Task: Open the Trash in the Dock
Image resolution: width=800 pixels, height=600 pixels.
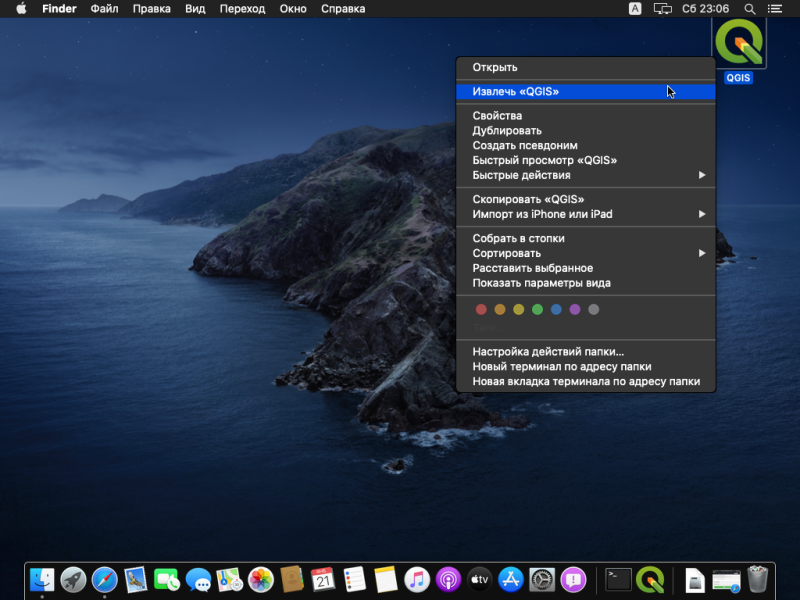Action: [x=758, y=580]
